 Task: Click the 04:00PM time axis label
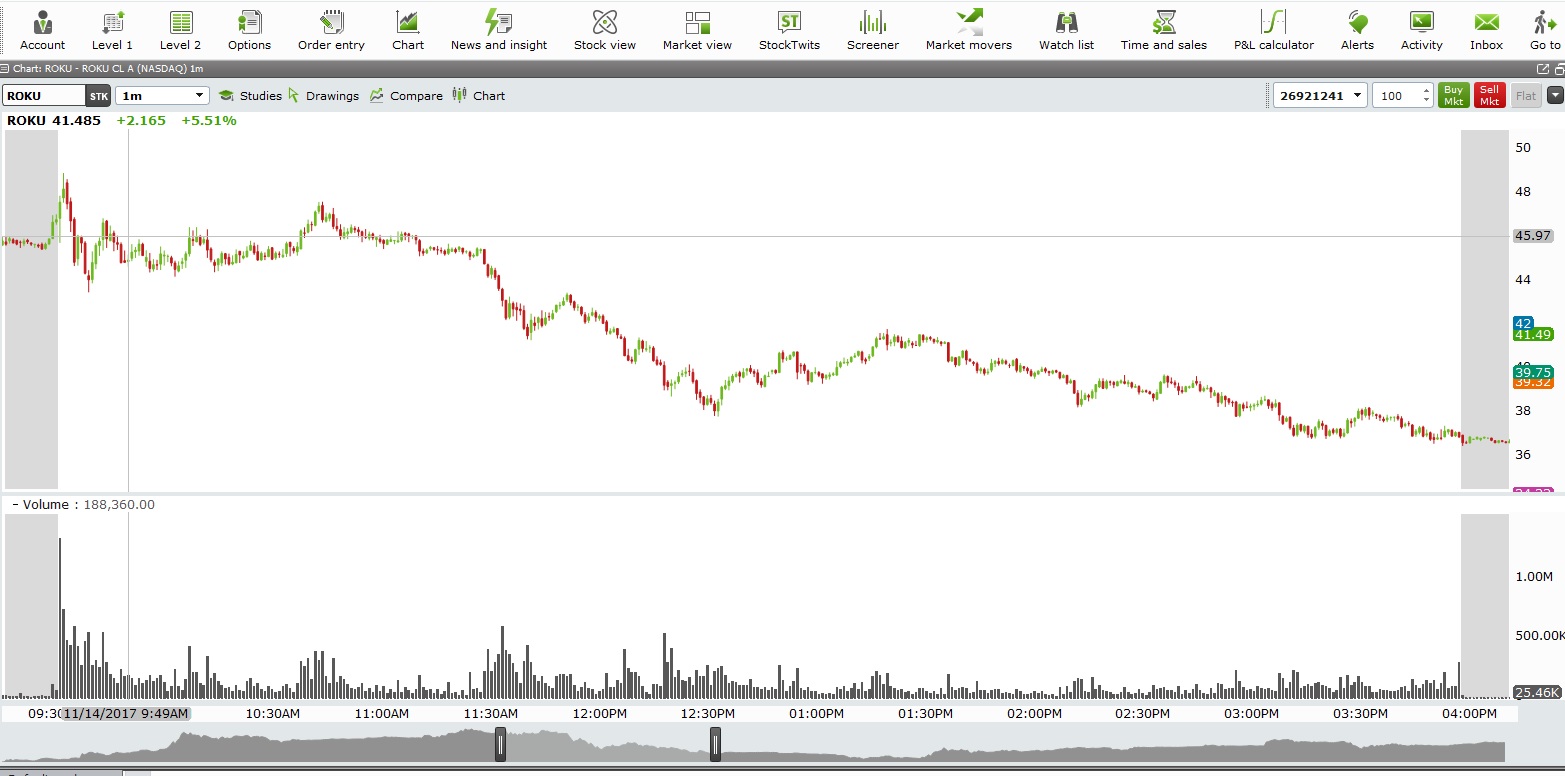coord(1469,714)
